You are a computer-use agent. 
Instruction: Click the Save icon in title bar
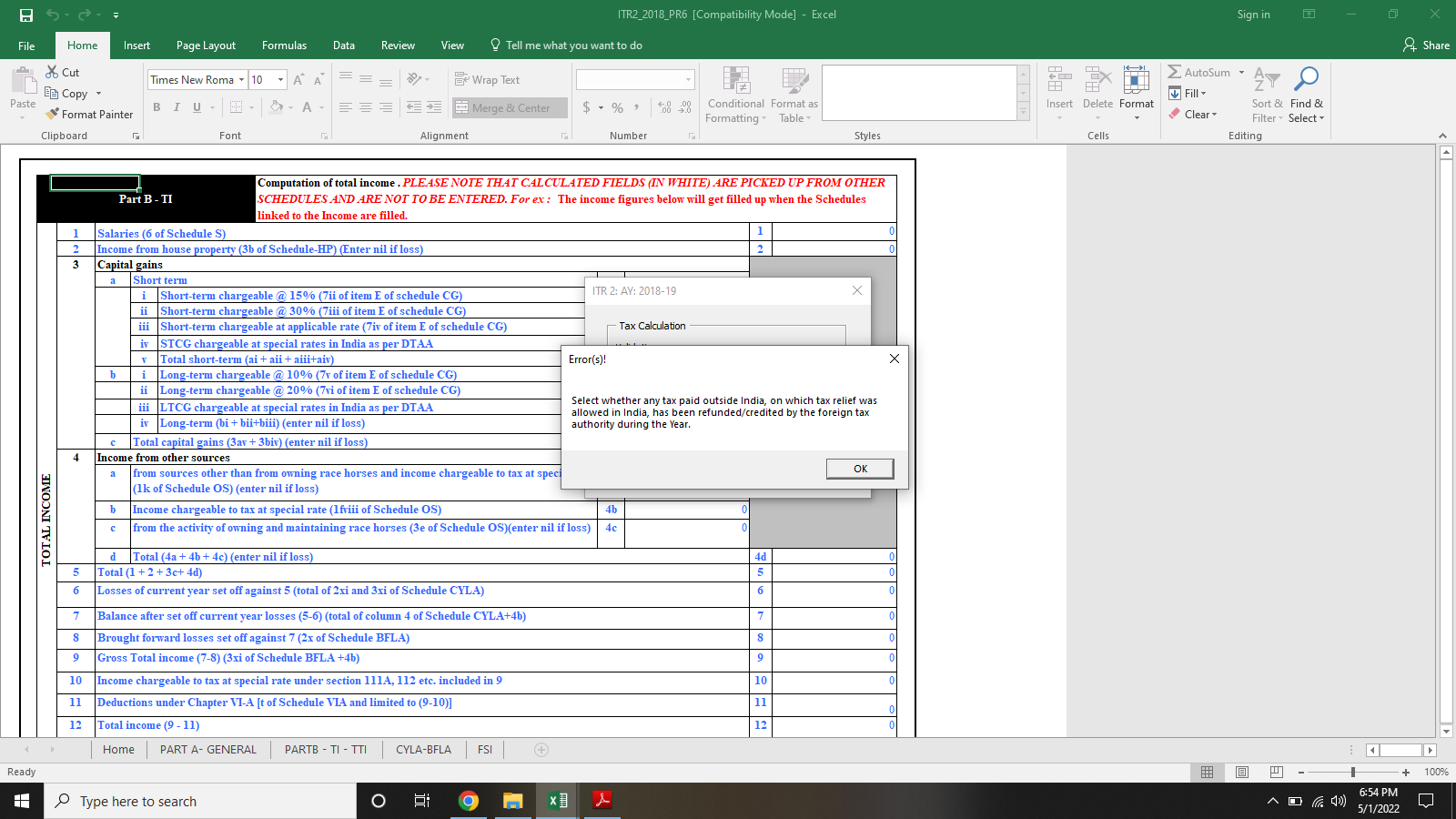(25, 15)
